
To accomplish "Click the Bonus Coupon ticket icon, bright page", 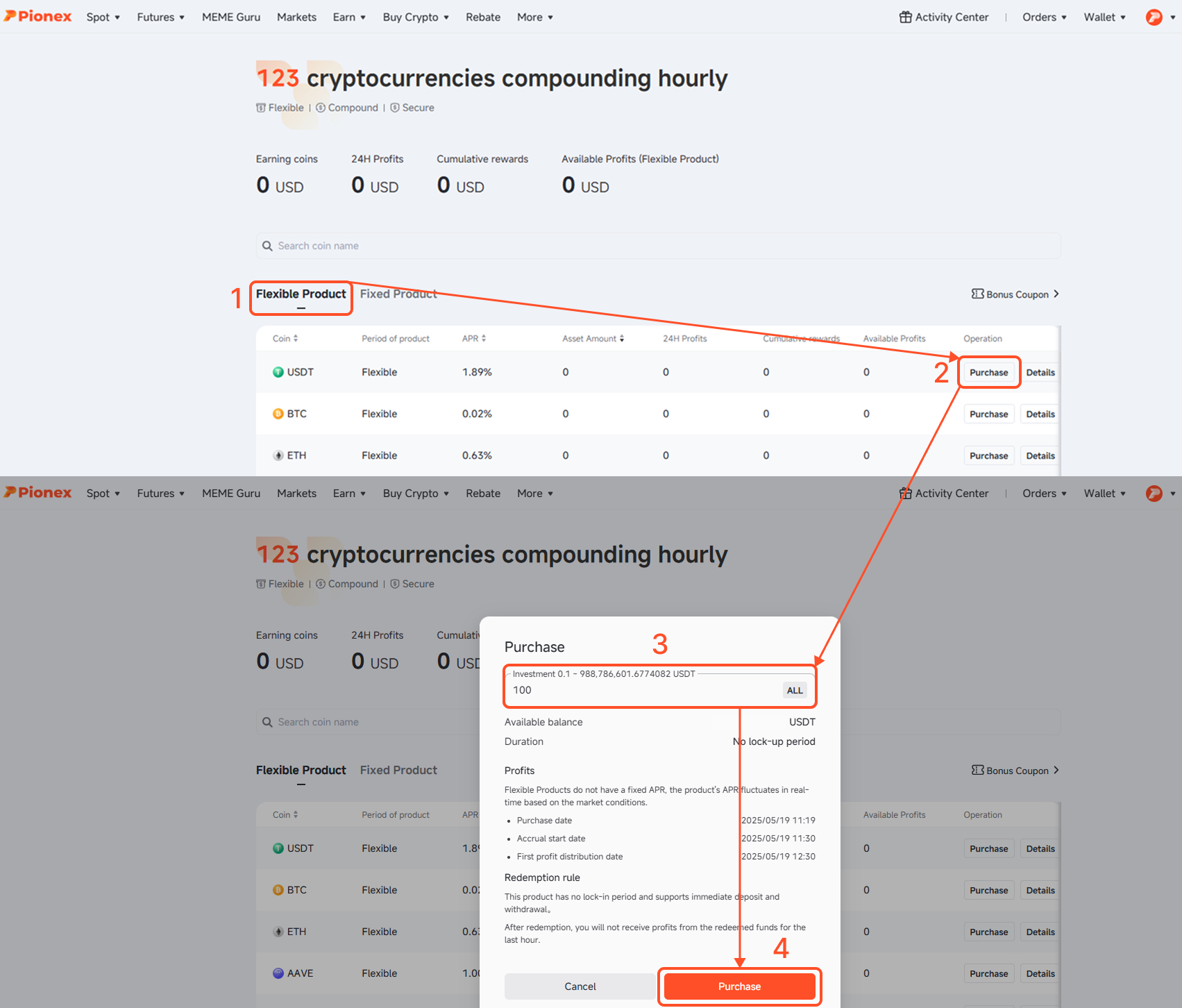I will coord(977,294).
